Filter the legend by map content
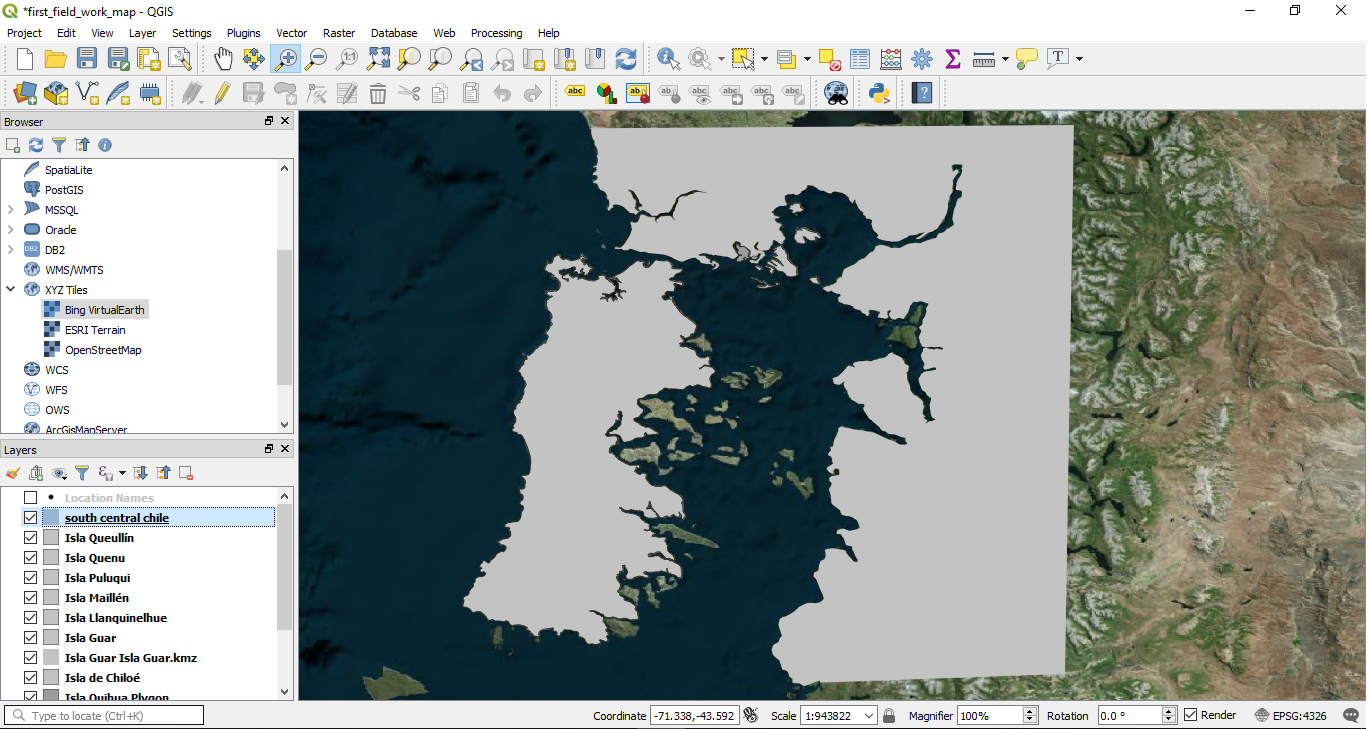The image size is (1368, 729). pyautogui.click(x=82, y=473)
